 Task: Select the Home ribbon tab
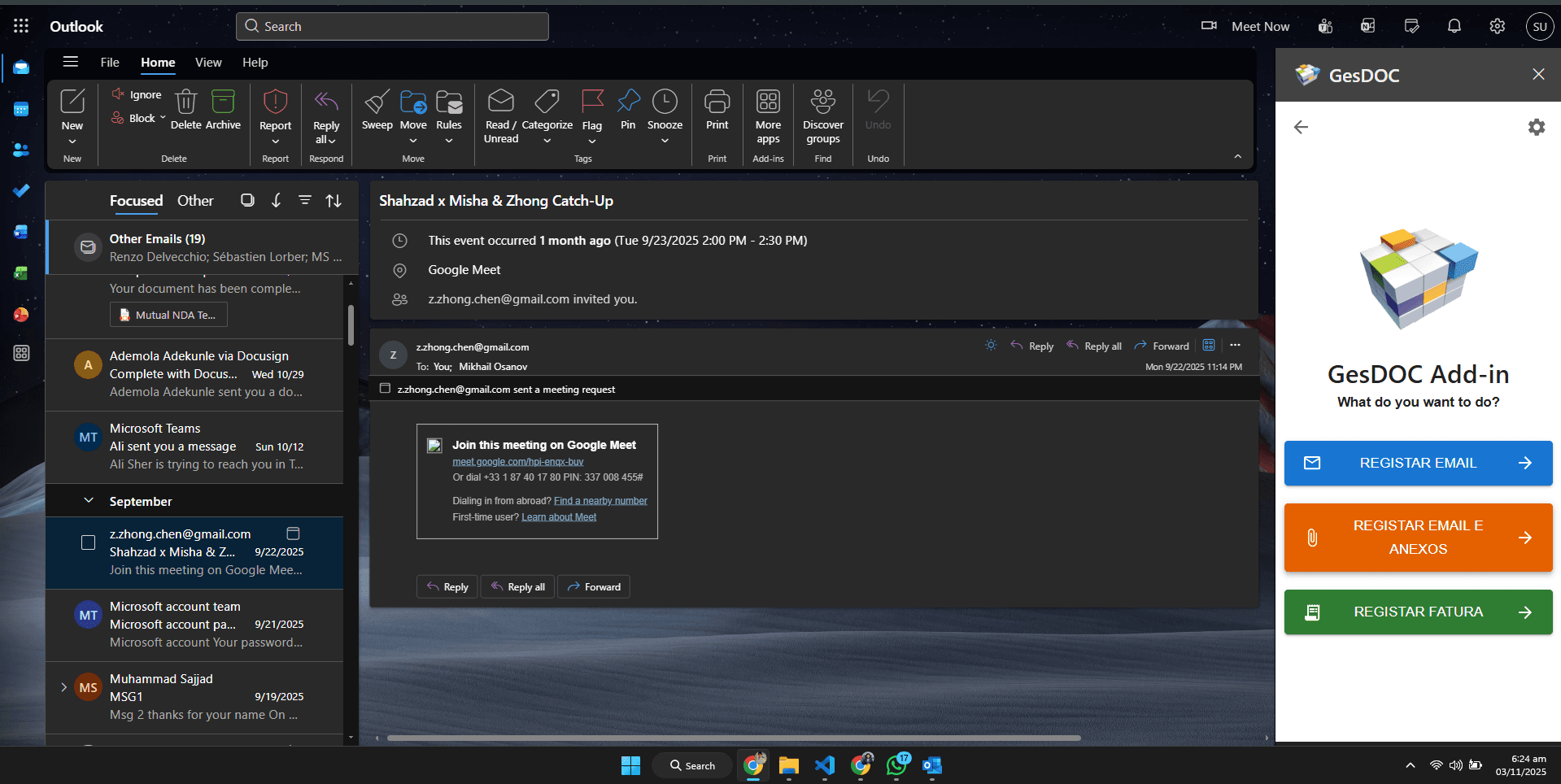pyautogui.click(x=158, y=63)
